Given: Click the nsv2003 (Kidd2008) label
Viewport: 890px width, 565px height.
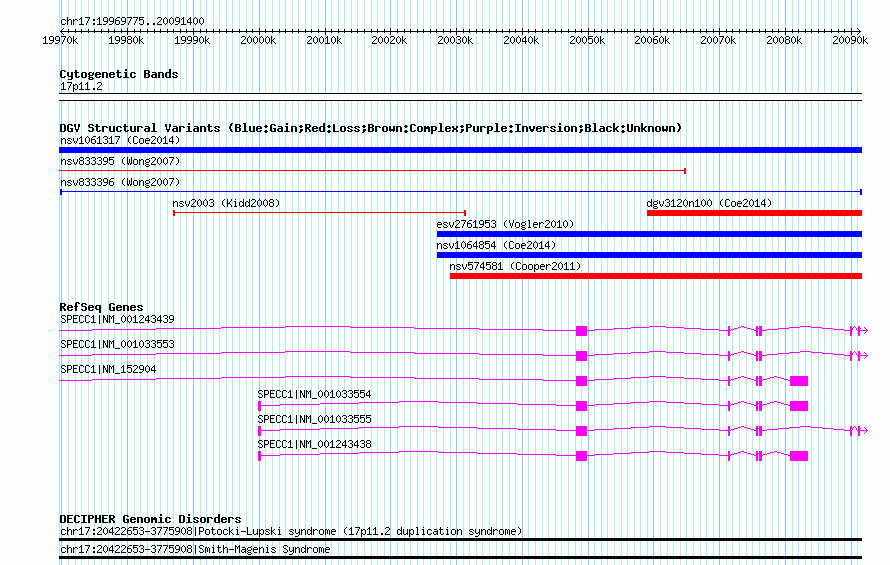Looking at the screenshot, I should pos(226,203).
